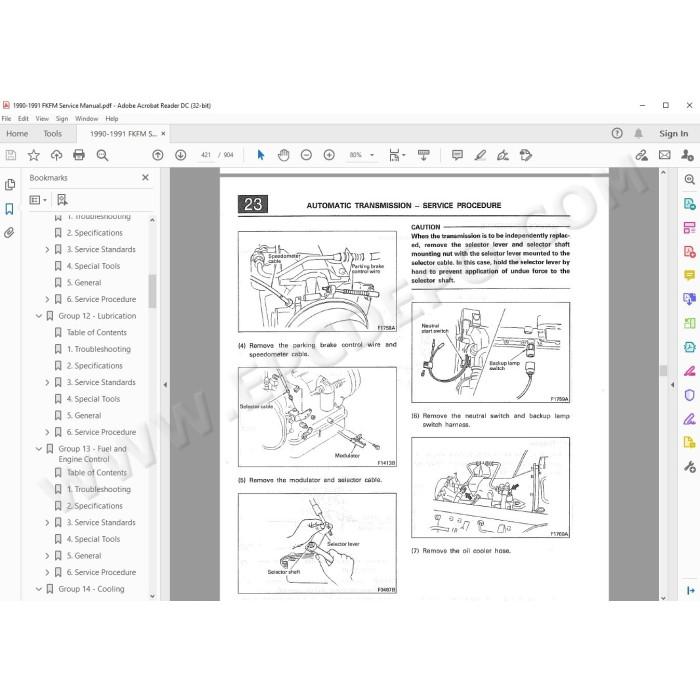Close the Bookmarks panel
Viewport: 700px width, 700px height.
pyautogui.click(x=145, y=177)
